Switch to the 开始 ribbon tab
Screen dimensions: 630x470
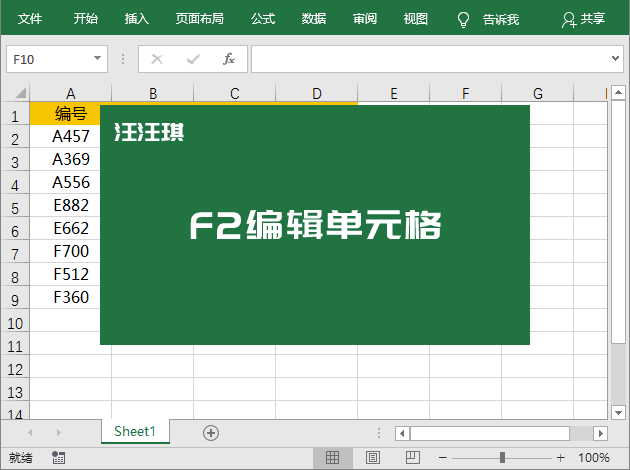click(85, 18)
